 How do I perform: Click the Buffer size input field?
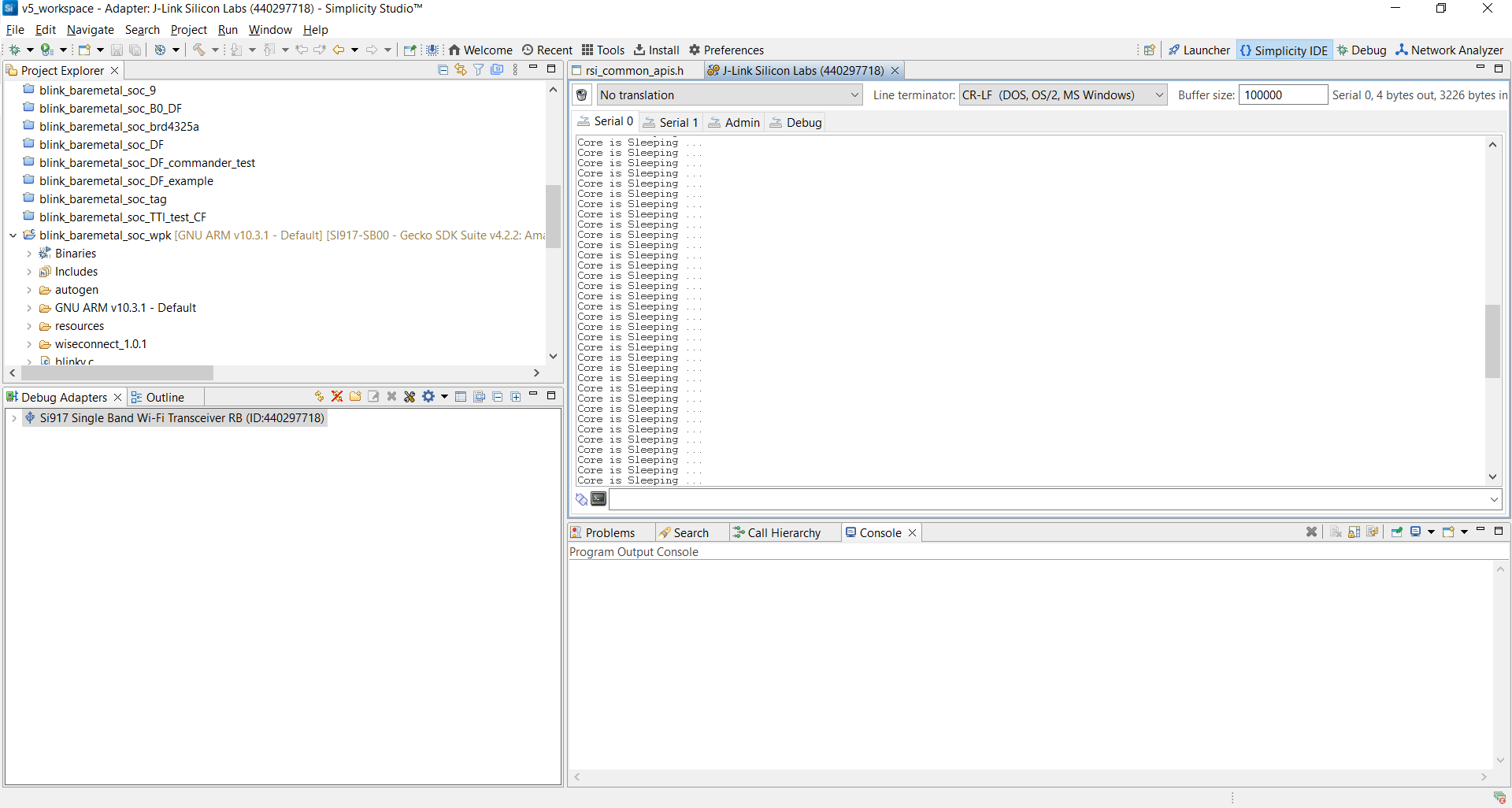point(1282,95)
